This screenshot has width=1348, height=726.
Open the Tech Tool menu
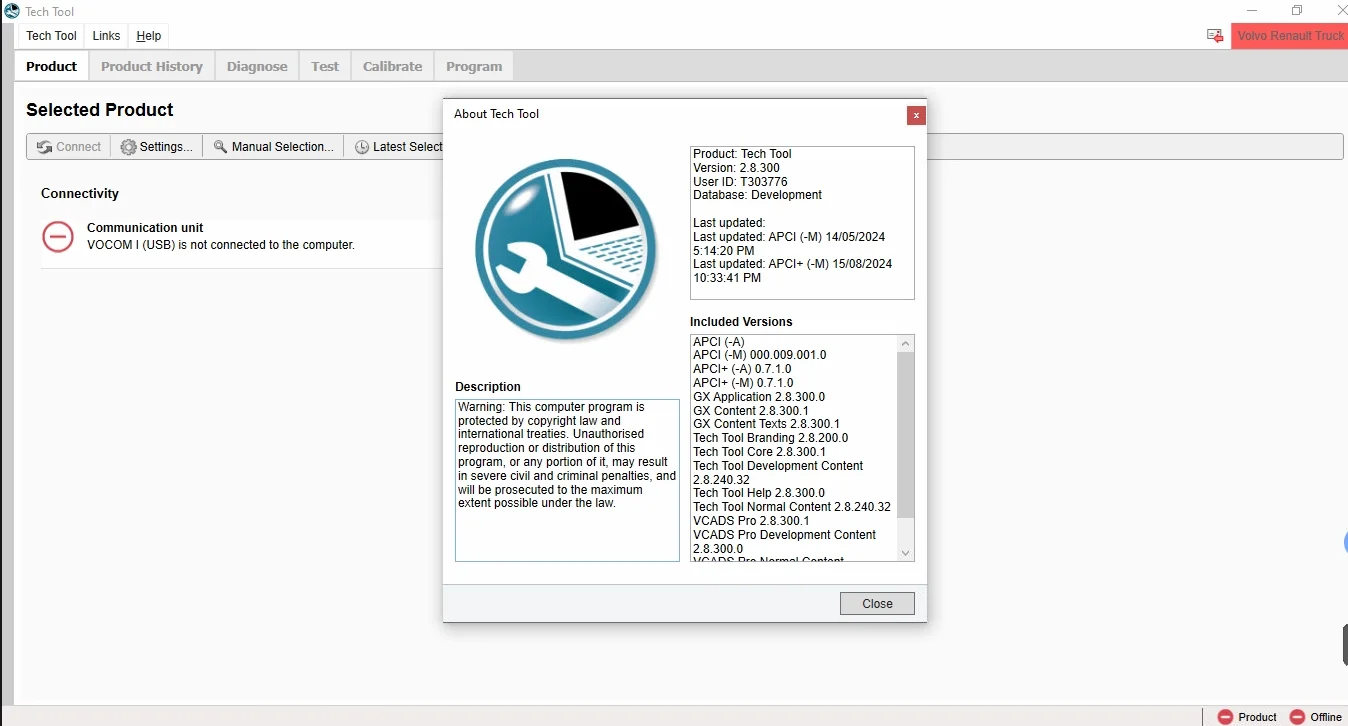(x=51, y=36)
